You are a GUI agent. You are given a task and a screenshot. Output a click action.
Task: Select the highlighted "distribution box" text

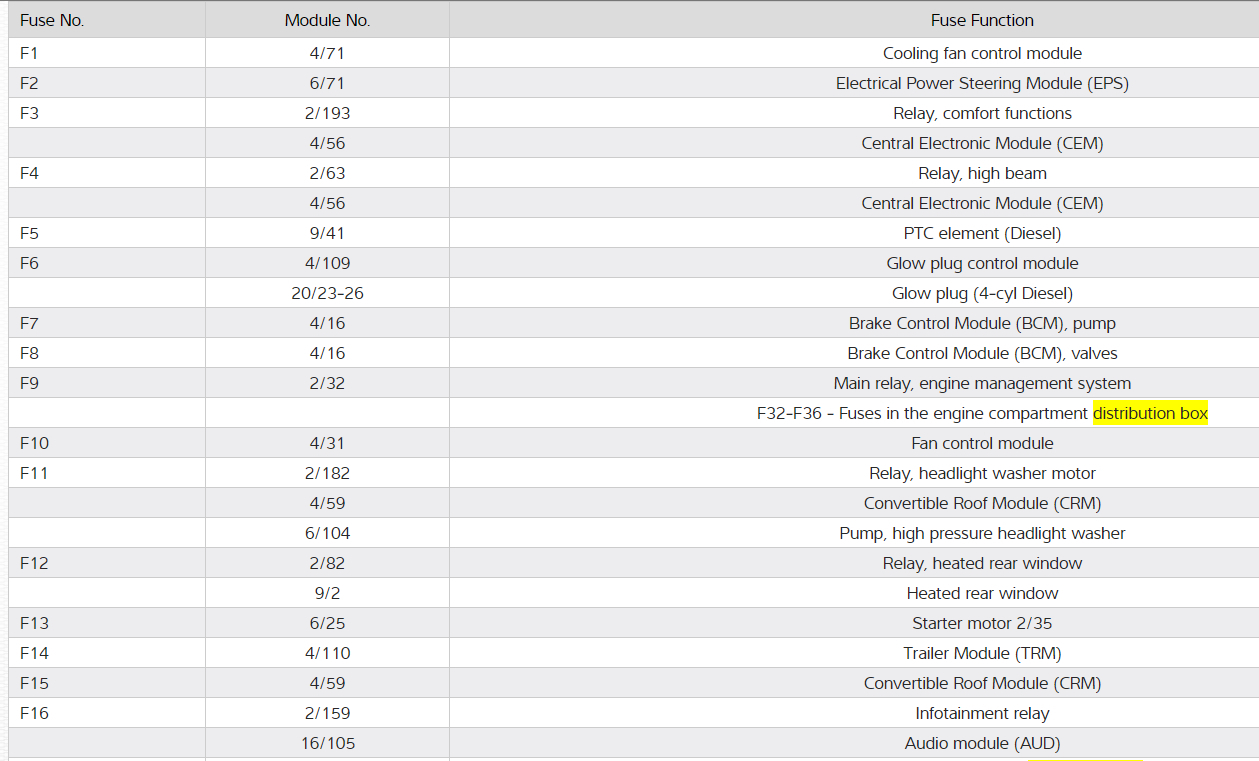[1150, 413]
